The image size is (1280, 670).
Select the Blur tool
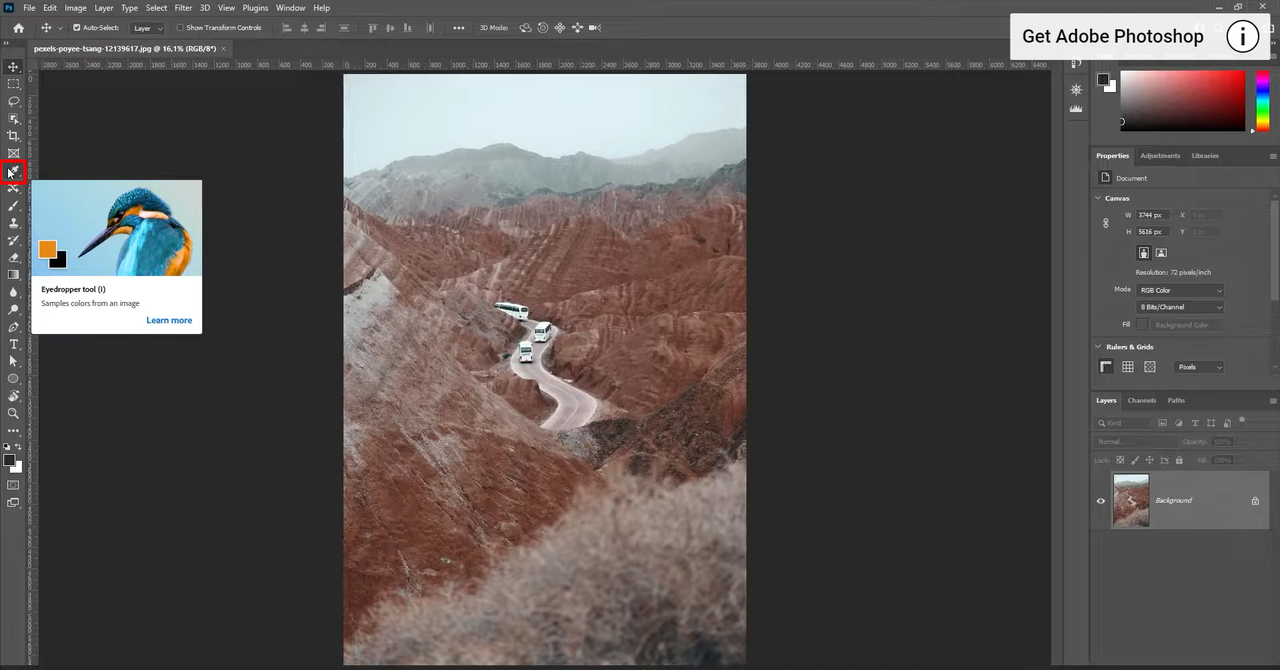coord(13,292)
